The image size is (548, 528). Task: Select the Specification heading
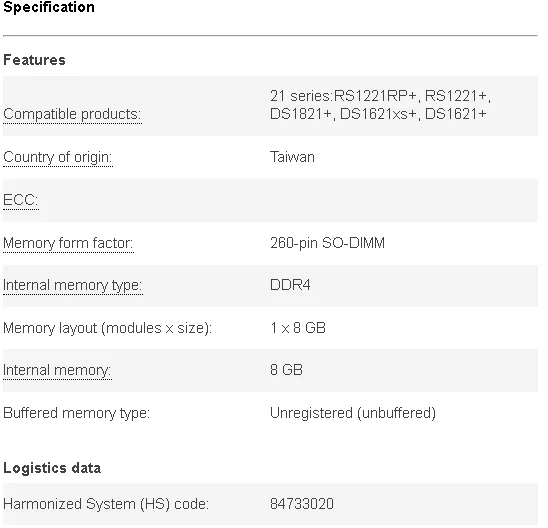(49, 7)
